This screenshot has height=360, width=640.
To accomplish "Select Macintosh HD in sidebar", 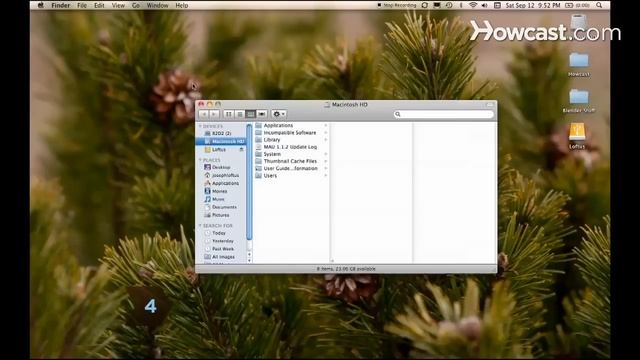I will pyautogui.click(x=220, y=141).
